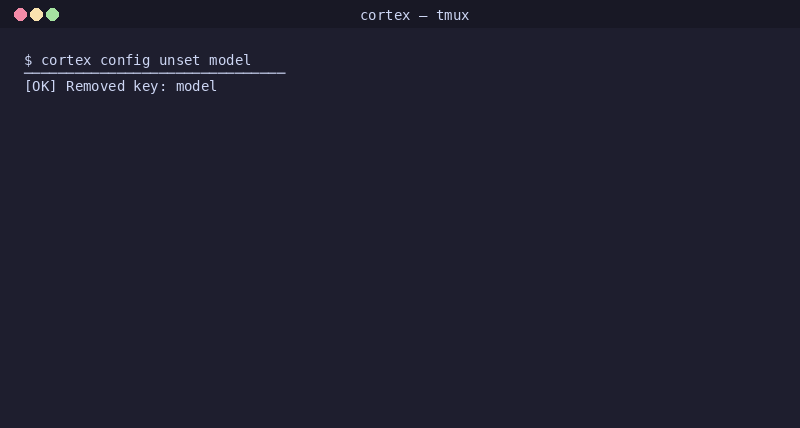The width and height of the screenshot is (800, 428).
Task: Click the $ prompt symbol
Action: tap(29, 60)
